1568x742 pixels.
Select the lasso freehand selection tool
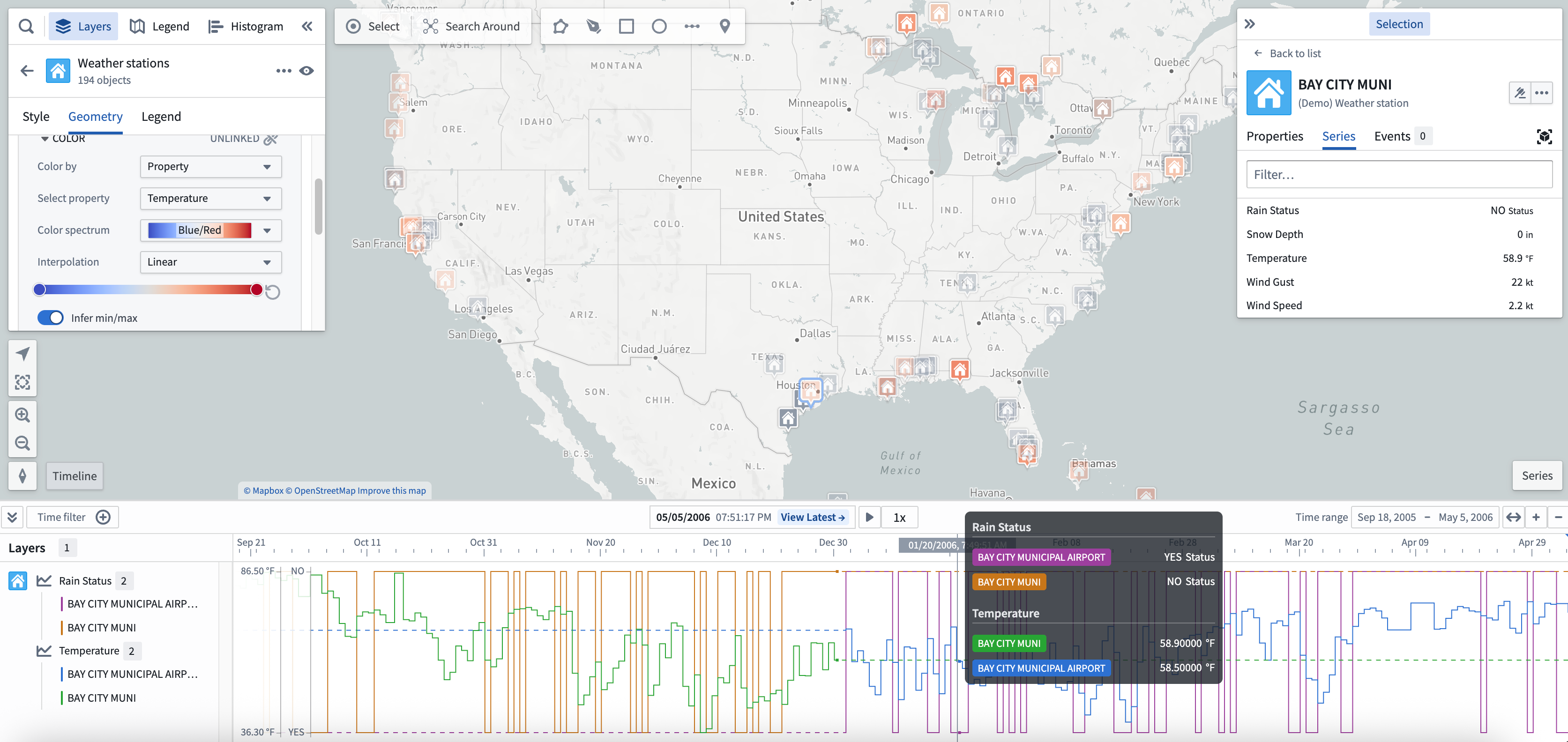pos(593,26)
